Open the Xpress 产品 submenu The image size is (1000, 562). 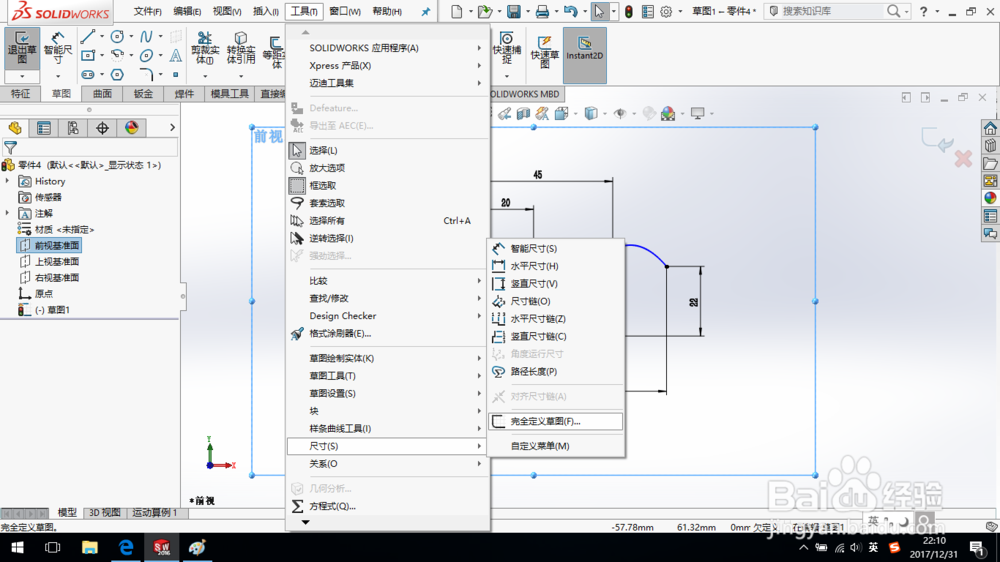click(x=388, y=66)
